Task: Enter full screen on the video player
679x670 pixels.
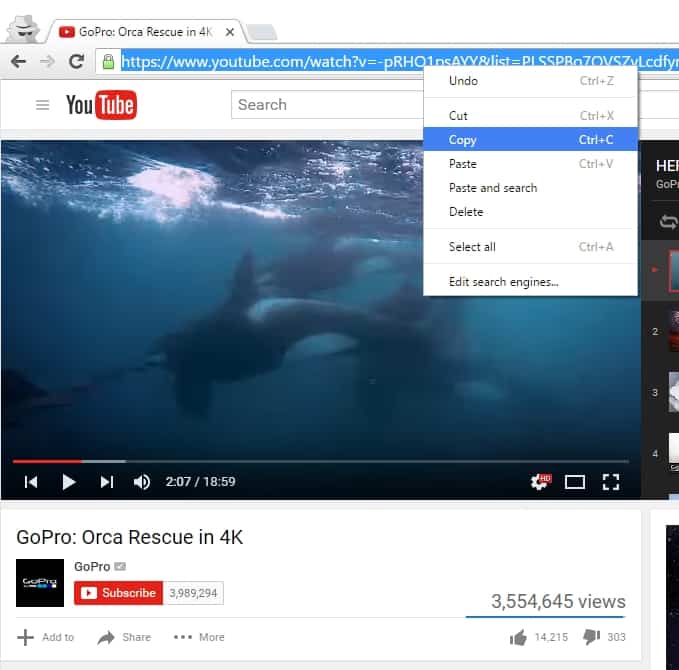Action: point(611,482)
